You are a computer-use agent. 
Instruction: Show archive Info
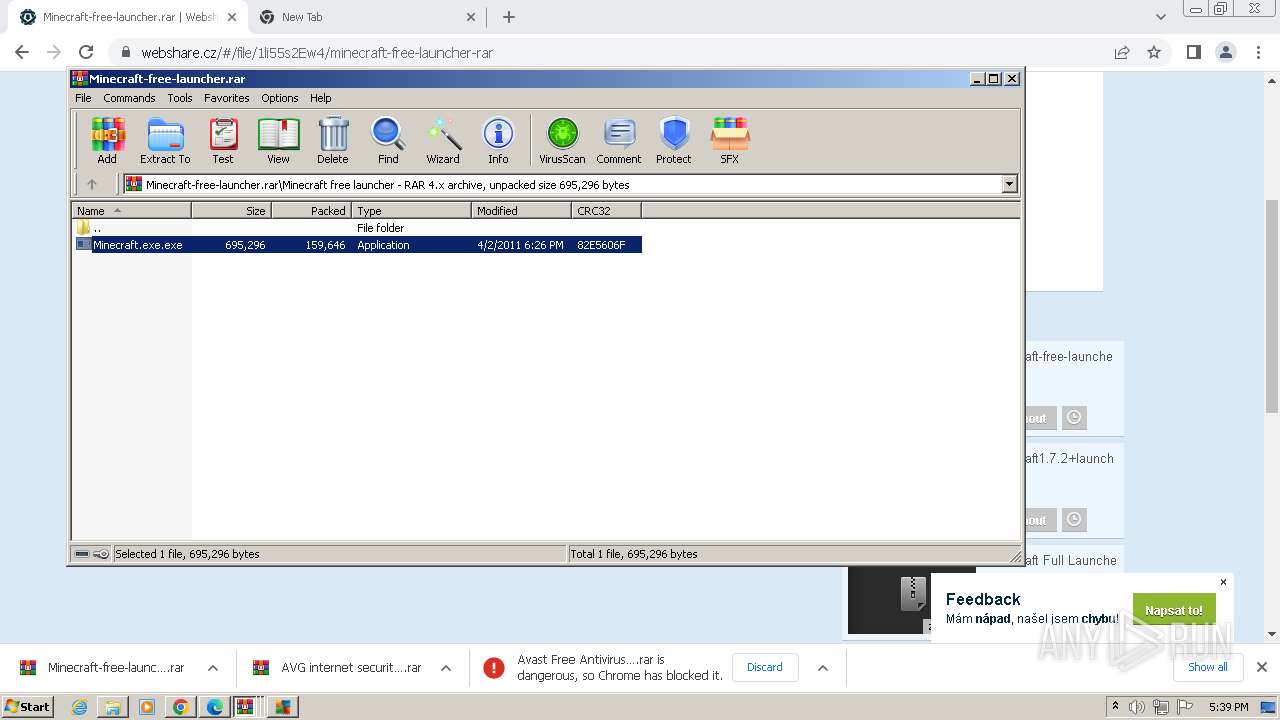498,140
